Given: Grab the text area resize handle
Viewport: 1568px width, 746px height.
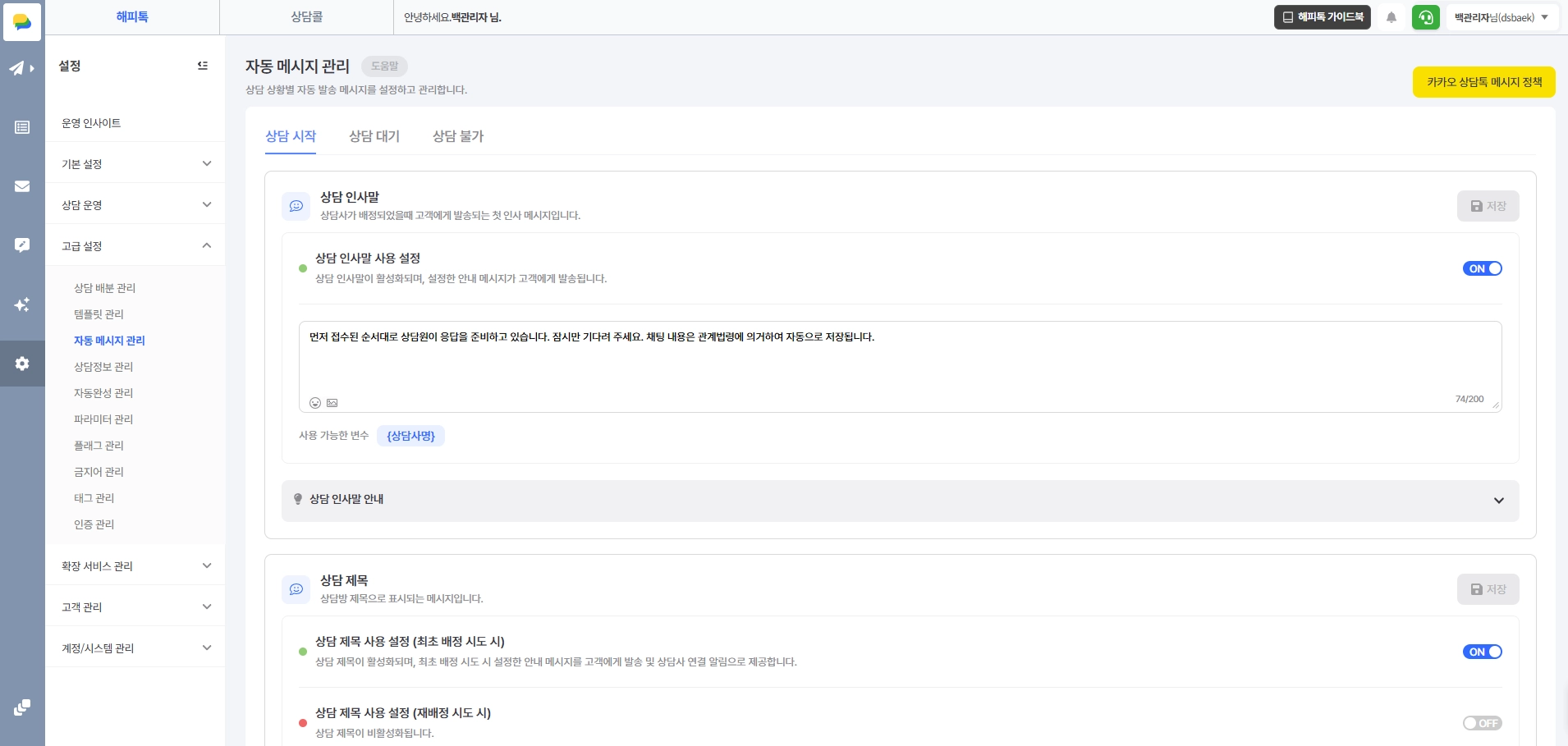Looking at the screenshot, I should point(1496,405).
